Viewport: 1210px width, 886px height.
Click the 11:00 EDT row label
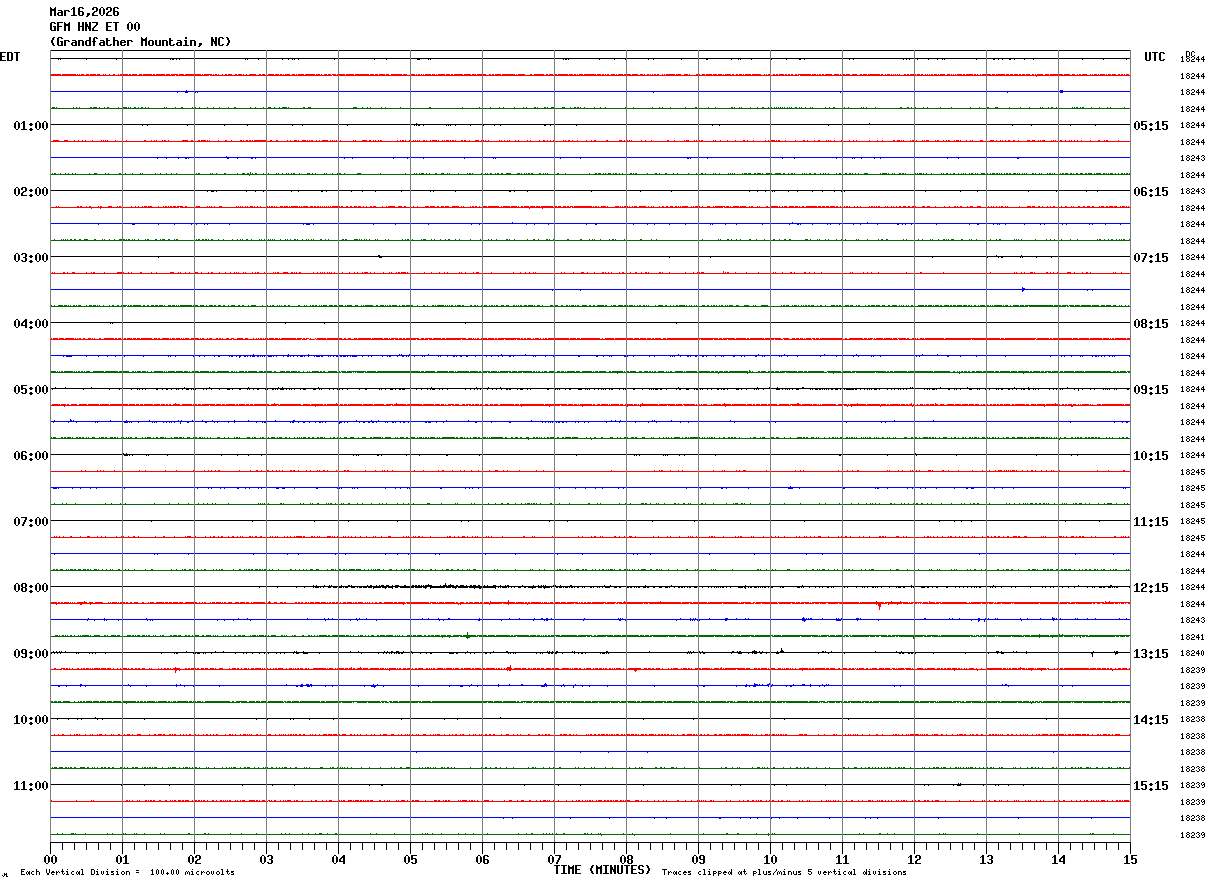click(x=31, y=785)
